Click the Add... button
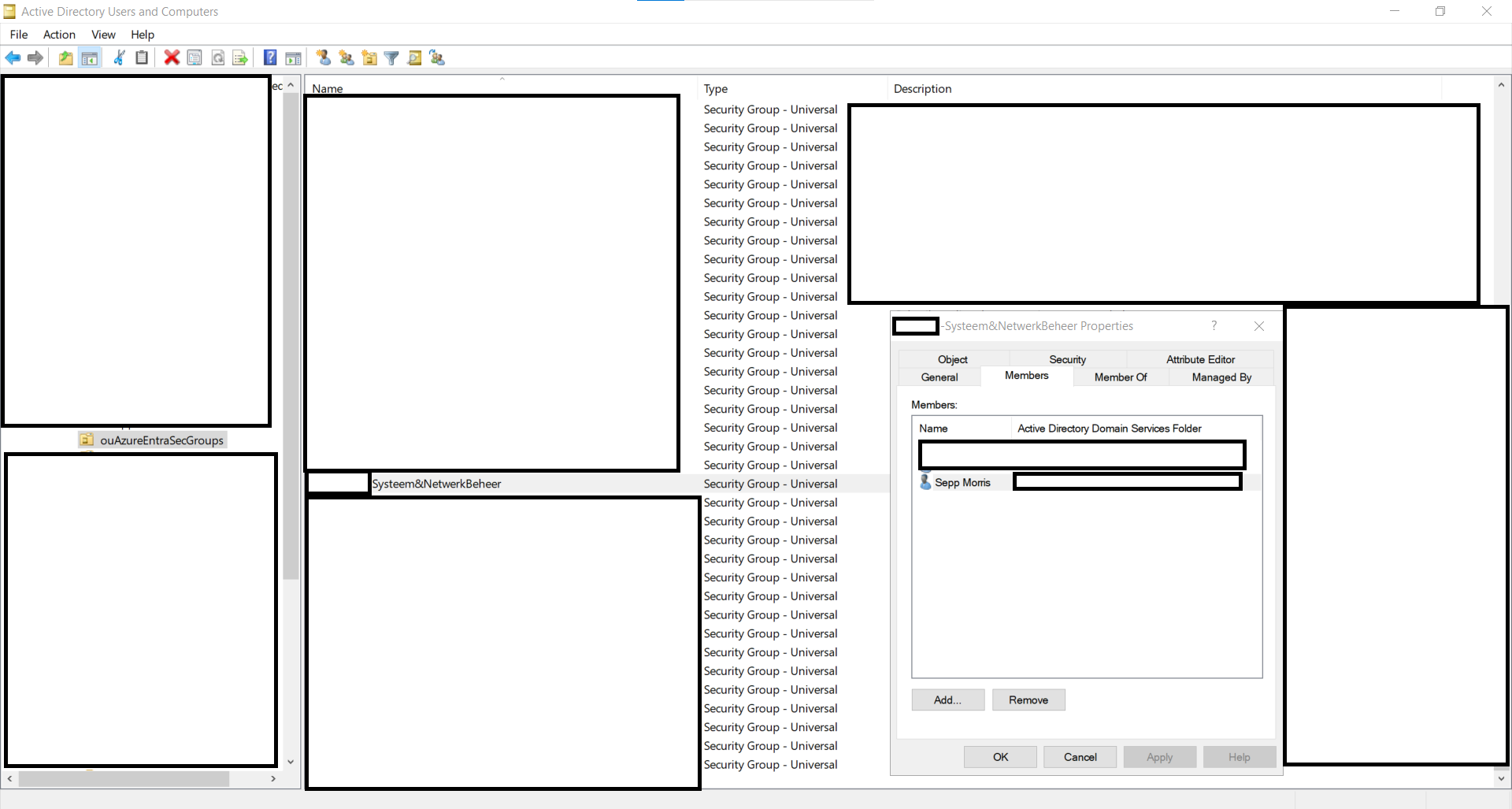The height and width of the screenshot is (809, 1512). 947,700
